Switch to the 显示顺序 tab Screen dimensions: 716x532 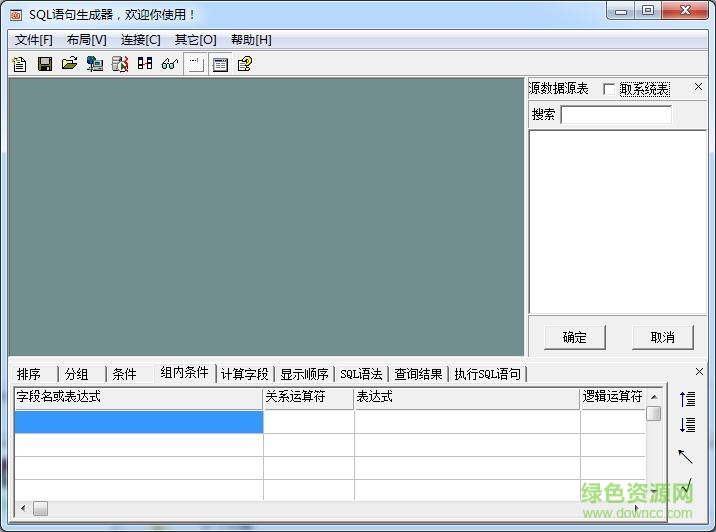point(304,374)
